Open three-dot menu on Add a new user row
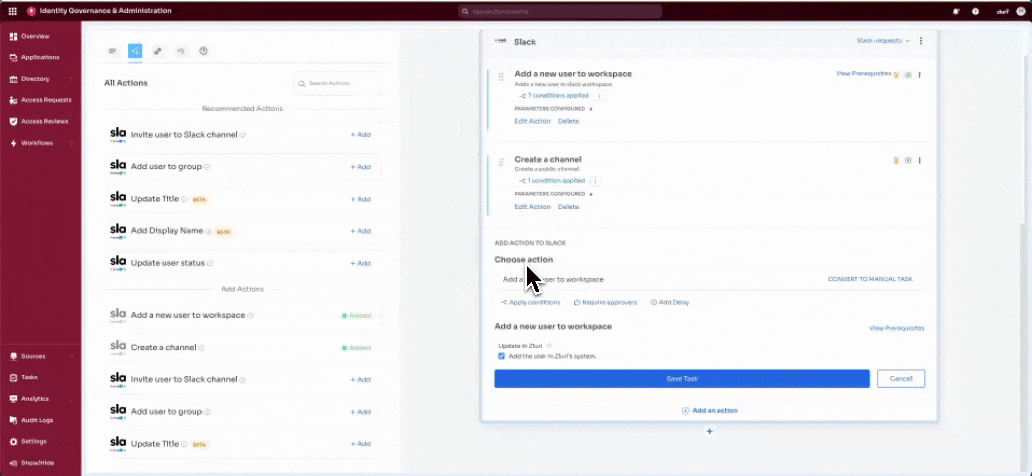1032x476 pixels. pyautogui.click(x=919, y=75)
